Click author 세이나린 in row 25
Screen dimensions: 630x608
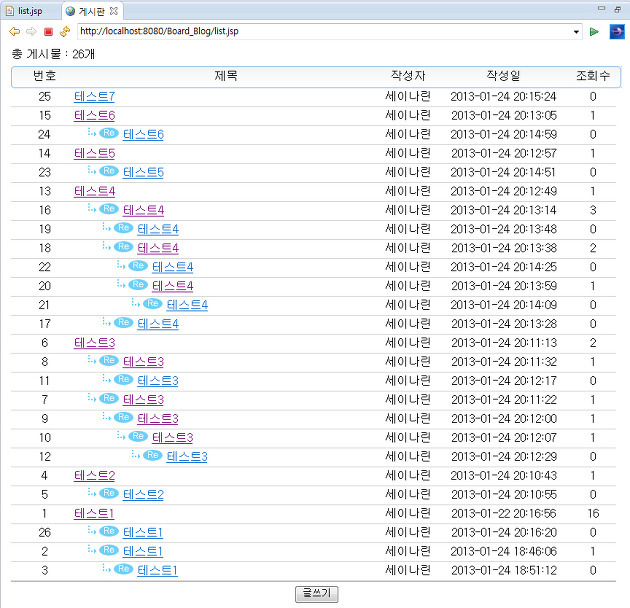pyautogui.click(x=408, y=96)
